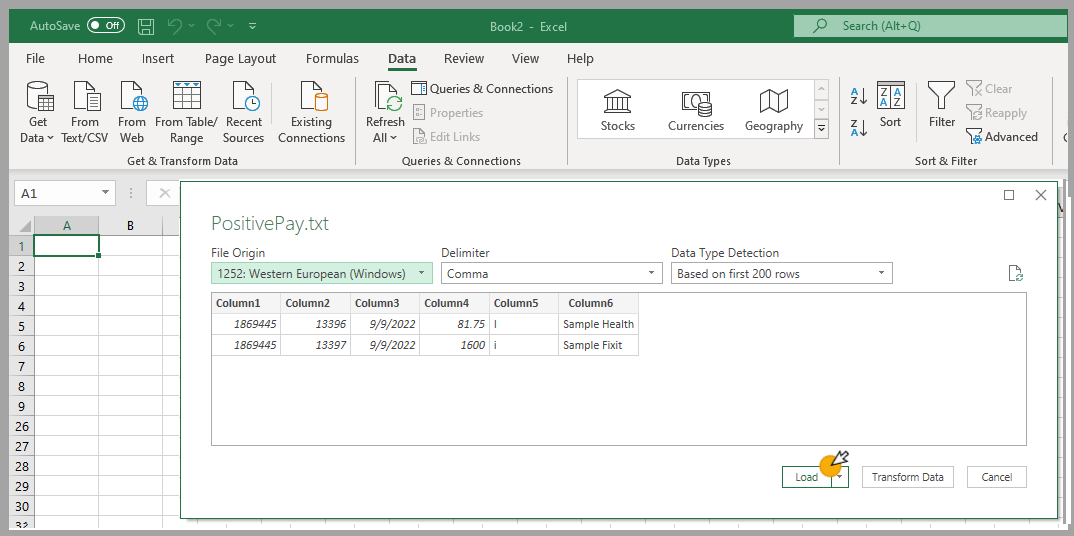Click the Column6 preview header
The height and width of the screenshot is (536, 1074).
point(598,303)
